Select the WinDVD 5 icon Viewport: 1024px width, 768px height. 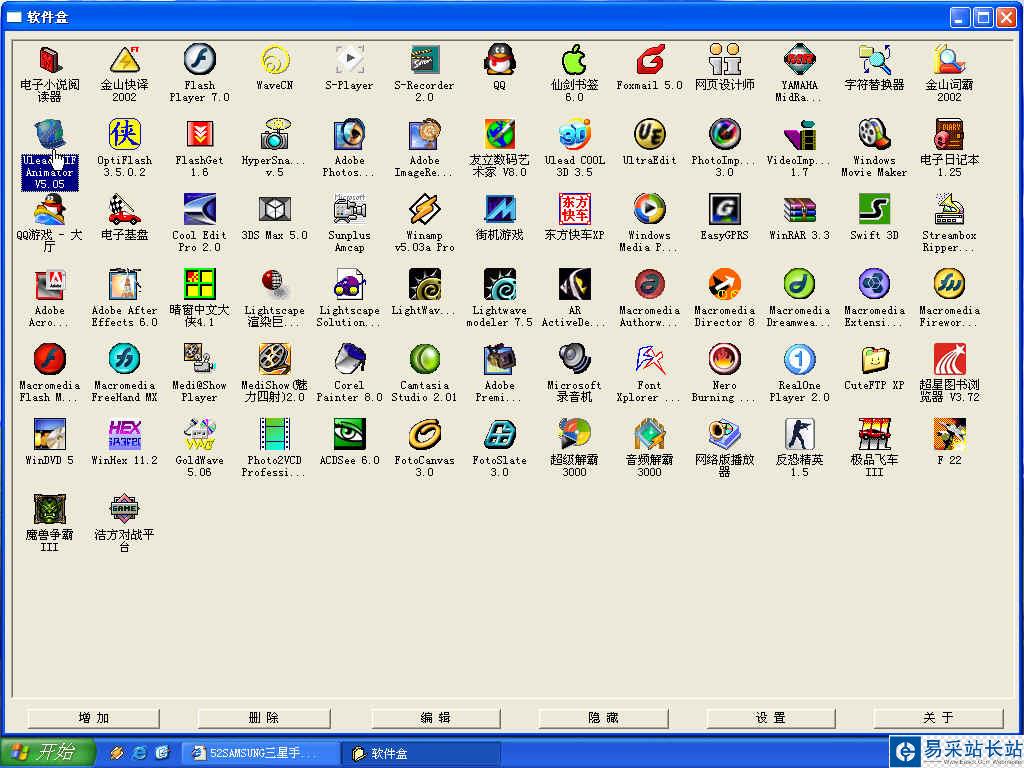(50, 434)
